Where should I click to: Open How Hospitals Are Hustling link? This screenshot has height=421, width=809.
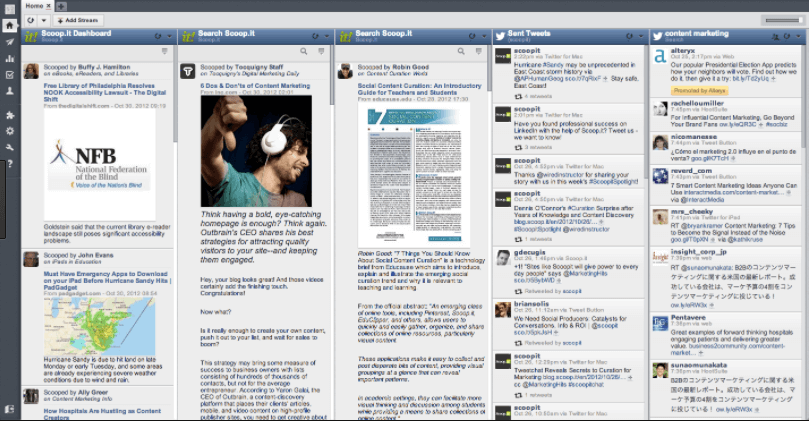102,414
